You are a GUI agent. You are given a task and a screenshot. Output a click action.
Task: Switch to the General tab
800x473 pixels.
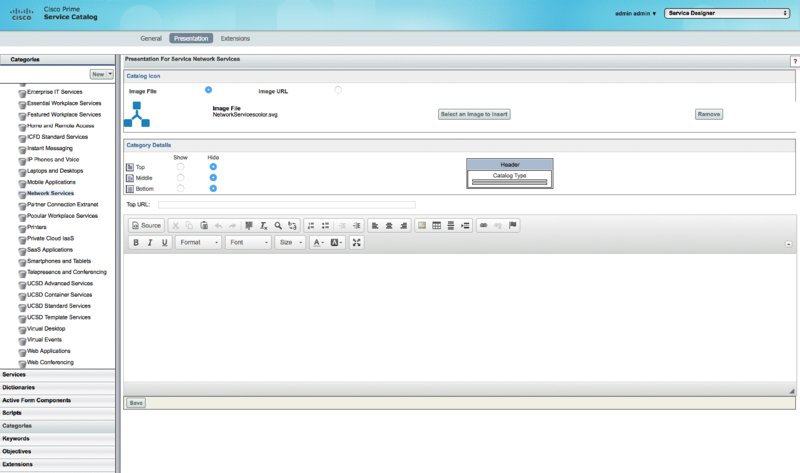[x=151, y=38]
